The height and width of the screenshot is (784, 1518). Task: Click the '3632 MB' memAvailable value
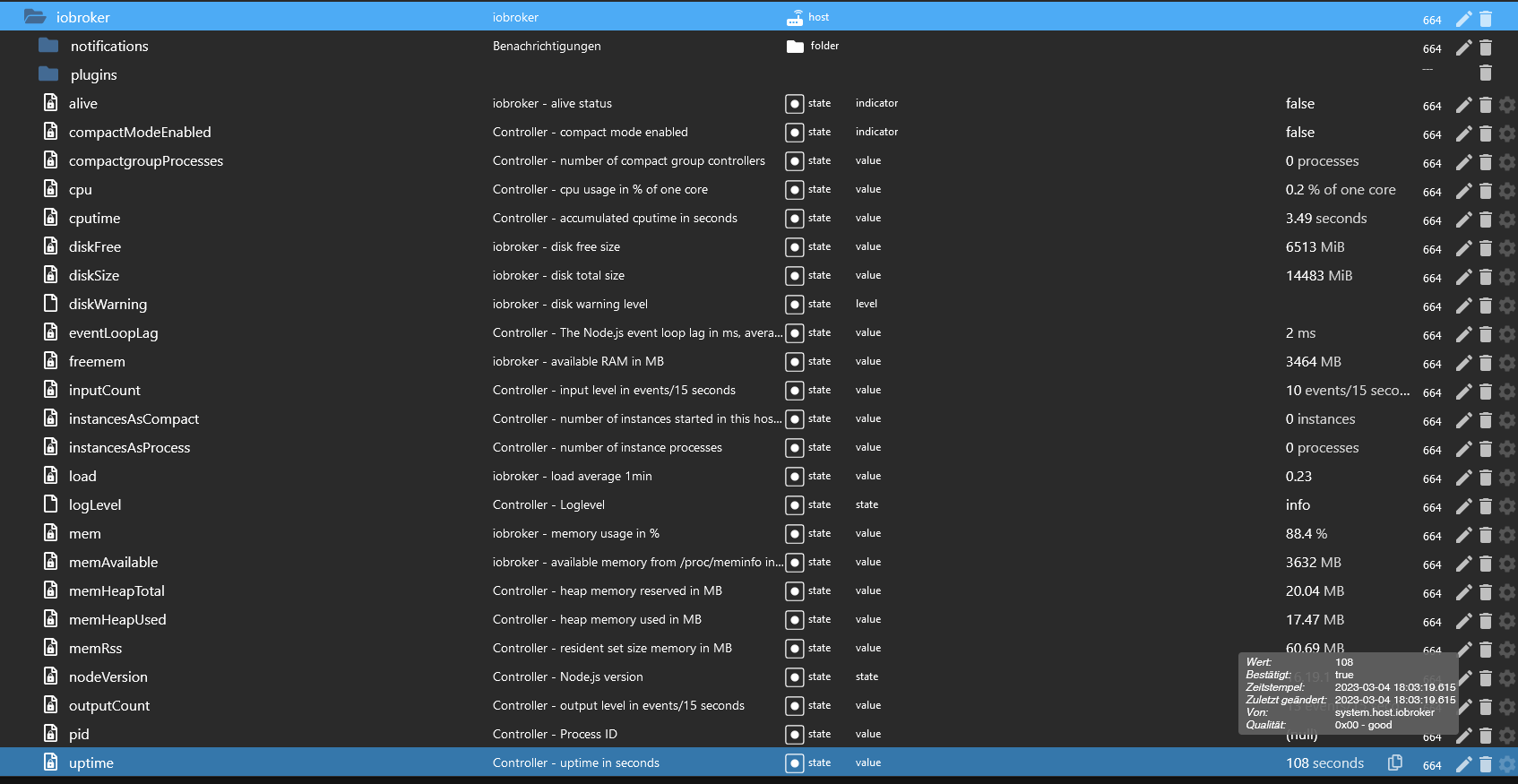pyautogui.click(x=1314, y=562)
